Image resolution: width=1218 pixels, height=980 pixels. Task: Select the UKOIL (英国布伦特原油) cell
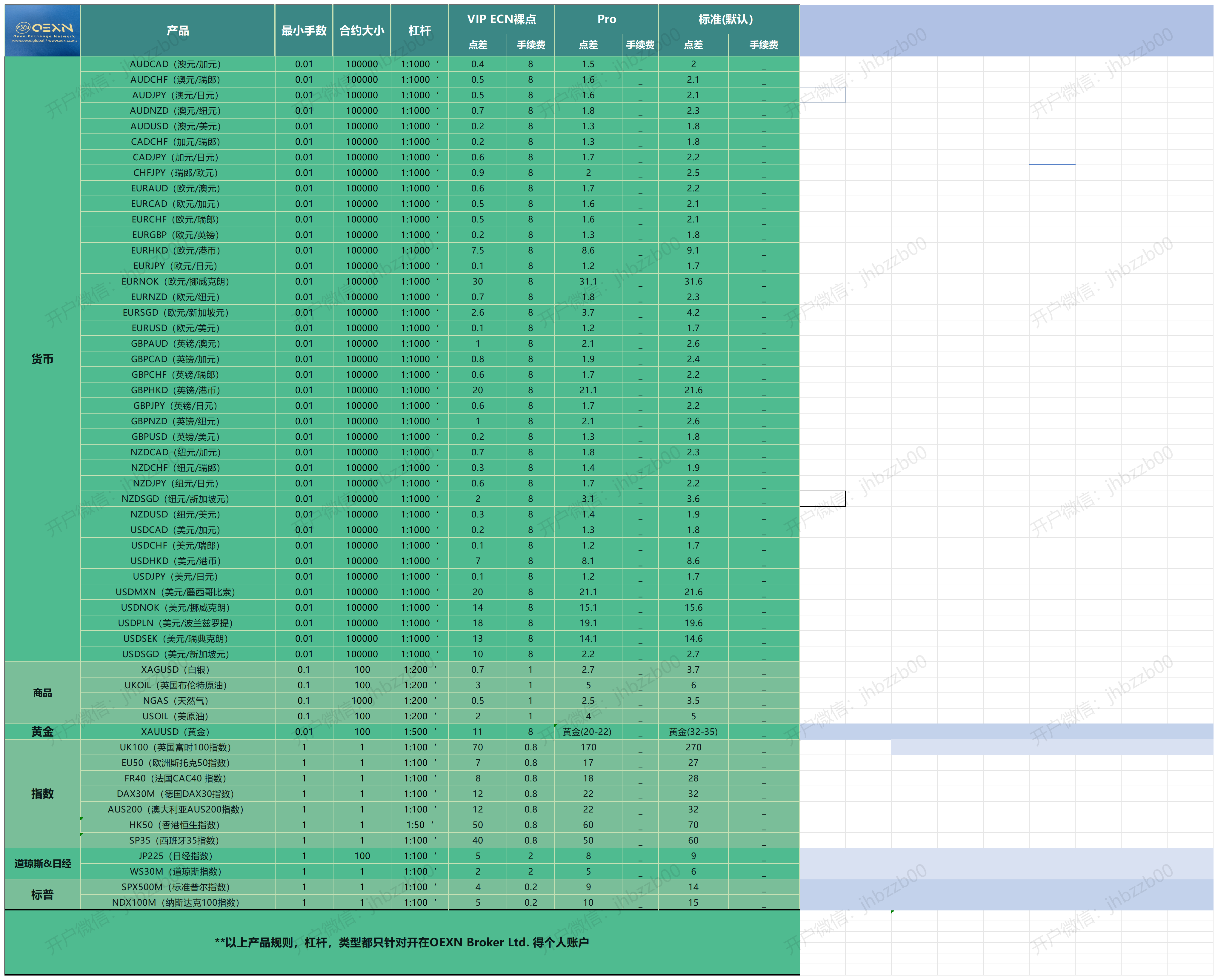(177, 685)
